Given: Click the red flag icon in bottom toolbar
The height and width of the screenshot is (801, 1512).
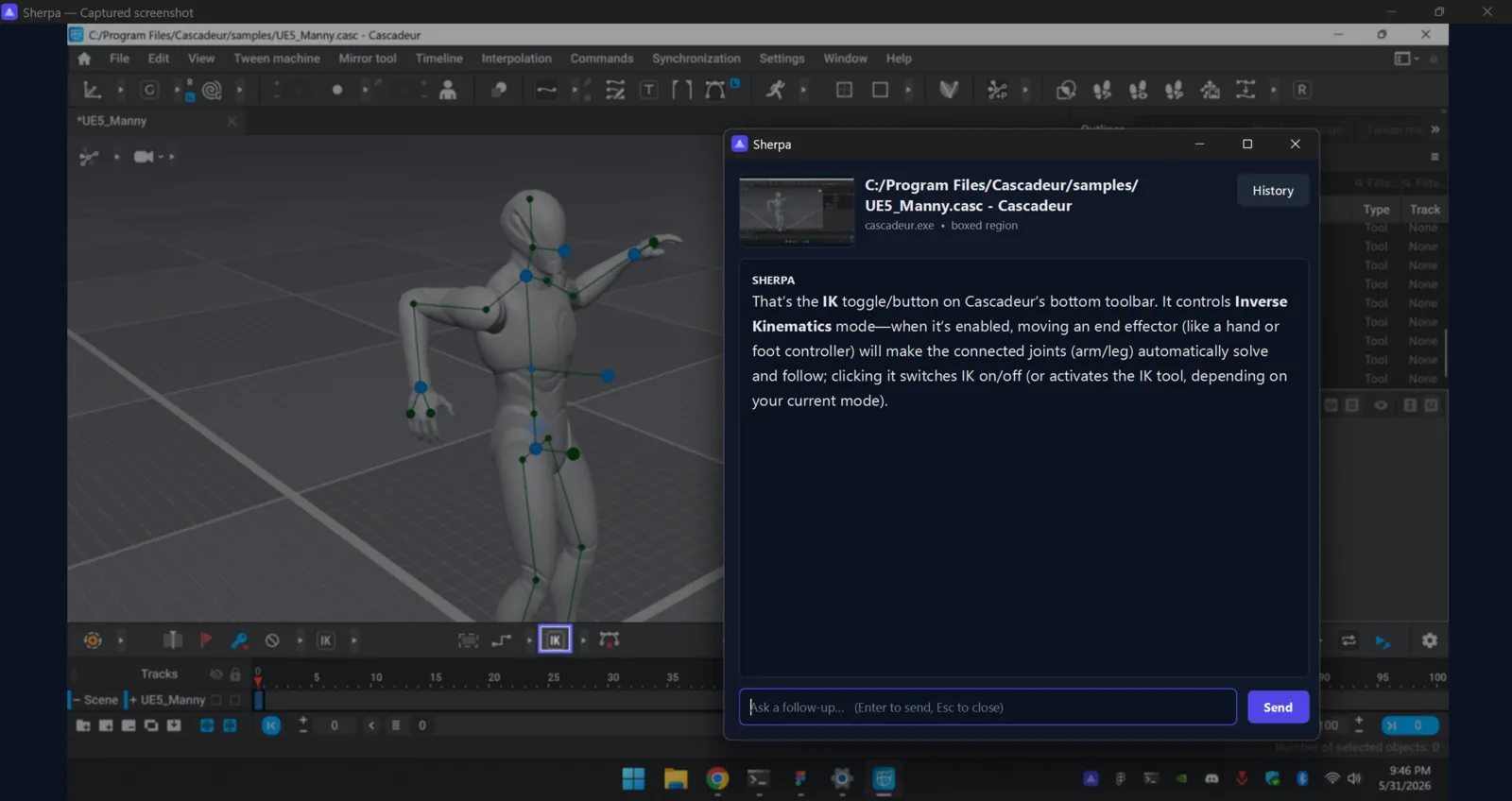Looking at the screenshot, I should tap(206, 640).
